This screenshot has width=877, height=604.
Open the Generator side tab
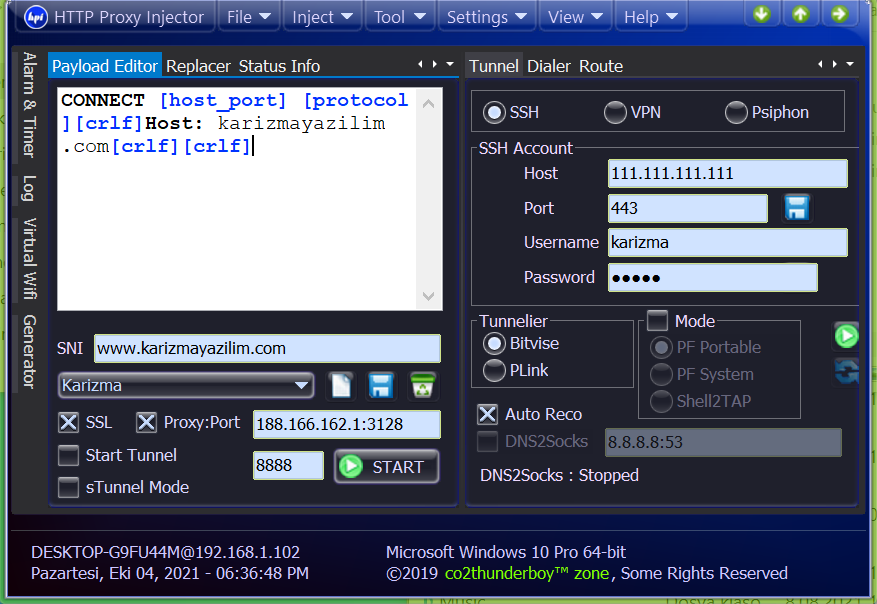pyautogui.click(x=29, y=352)
